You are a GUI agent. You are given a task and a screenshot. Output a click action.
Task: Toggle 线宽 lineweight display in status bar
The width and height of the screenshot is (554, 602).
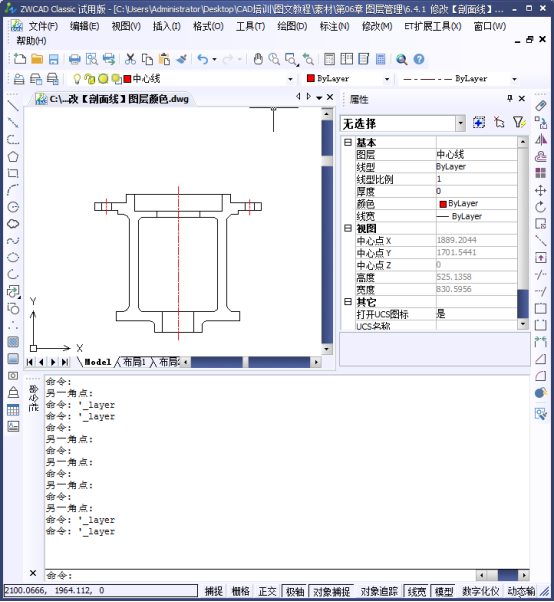pos(417,591)
